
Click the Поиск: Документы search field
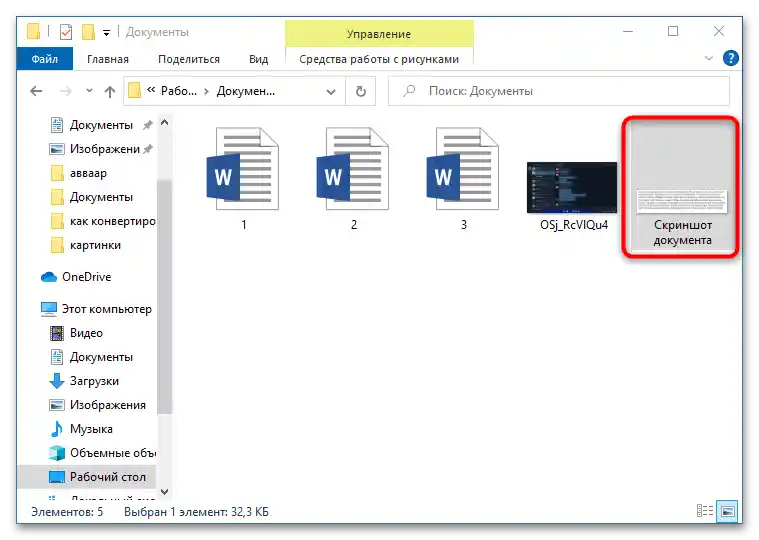[x=559, y=91]
